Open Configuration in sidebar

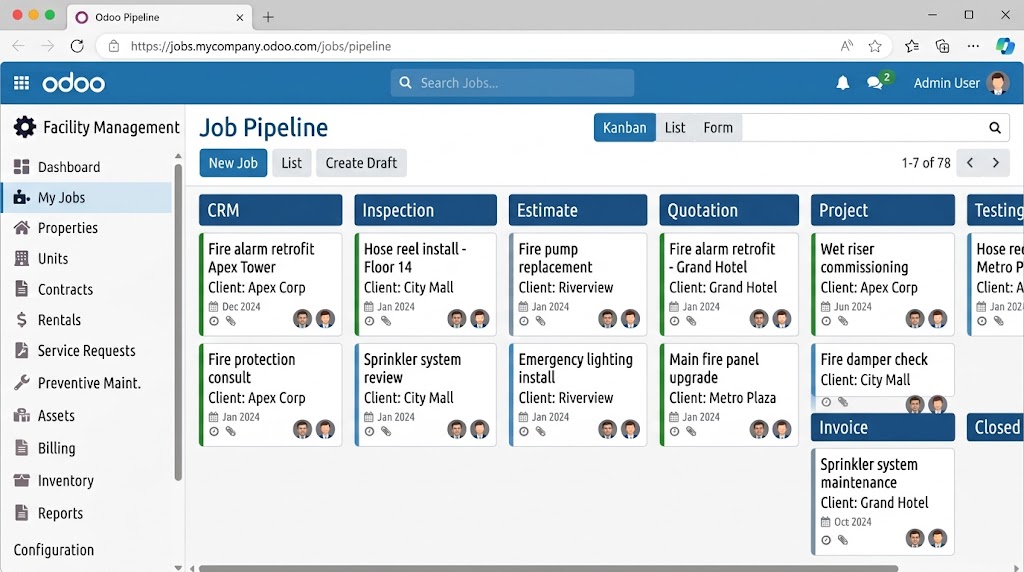[x=54, y=550]
